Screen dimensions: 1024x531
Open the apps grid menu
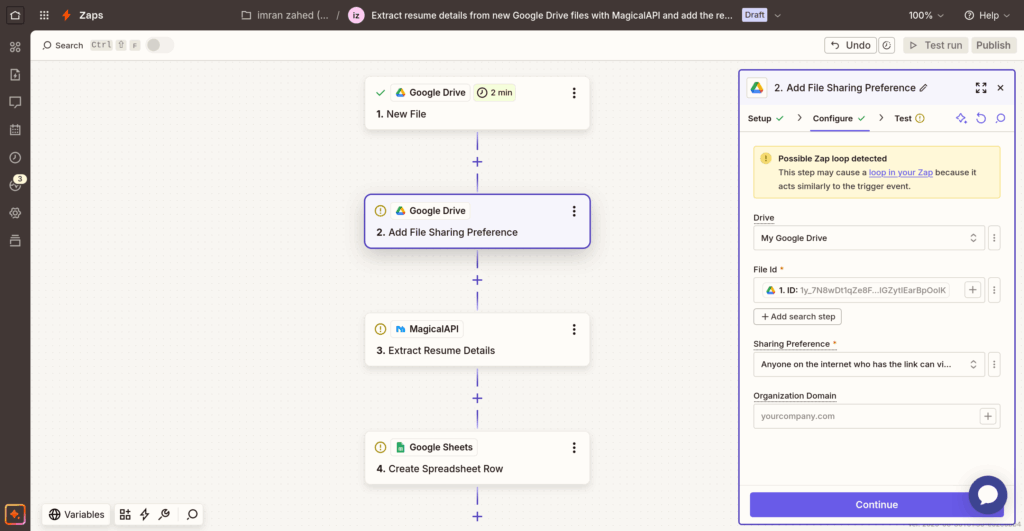click(44, 15)
